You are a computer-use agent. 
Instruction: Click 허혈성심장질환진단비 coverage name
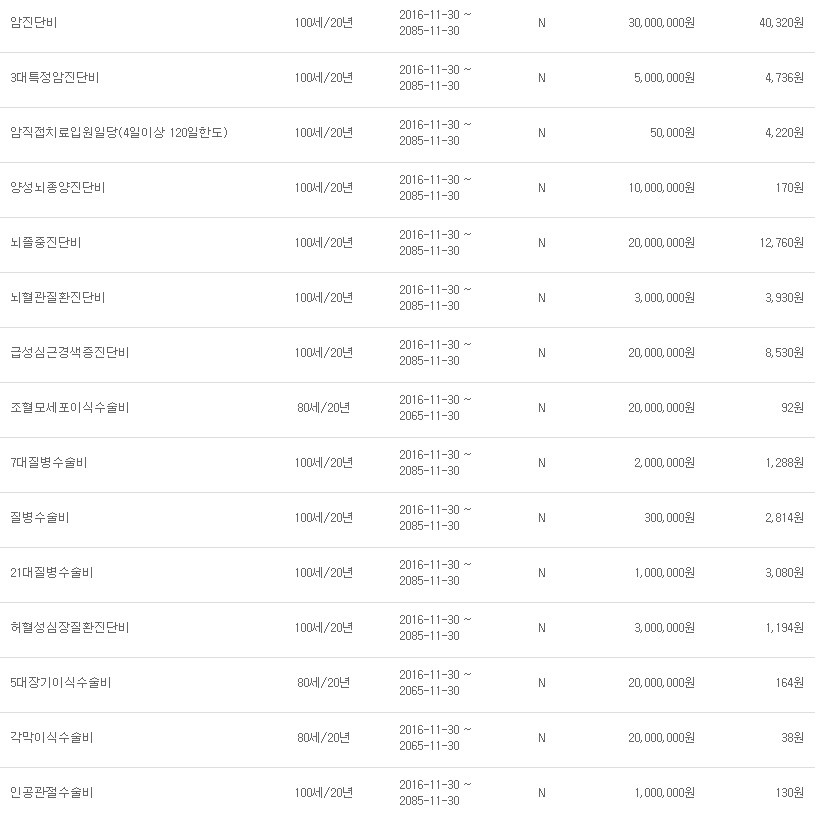pos(69,627)
